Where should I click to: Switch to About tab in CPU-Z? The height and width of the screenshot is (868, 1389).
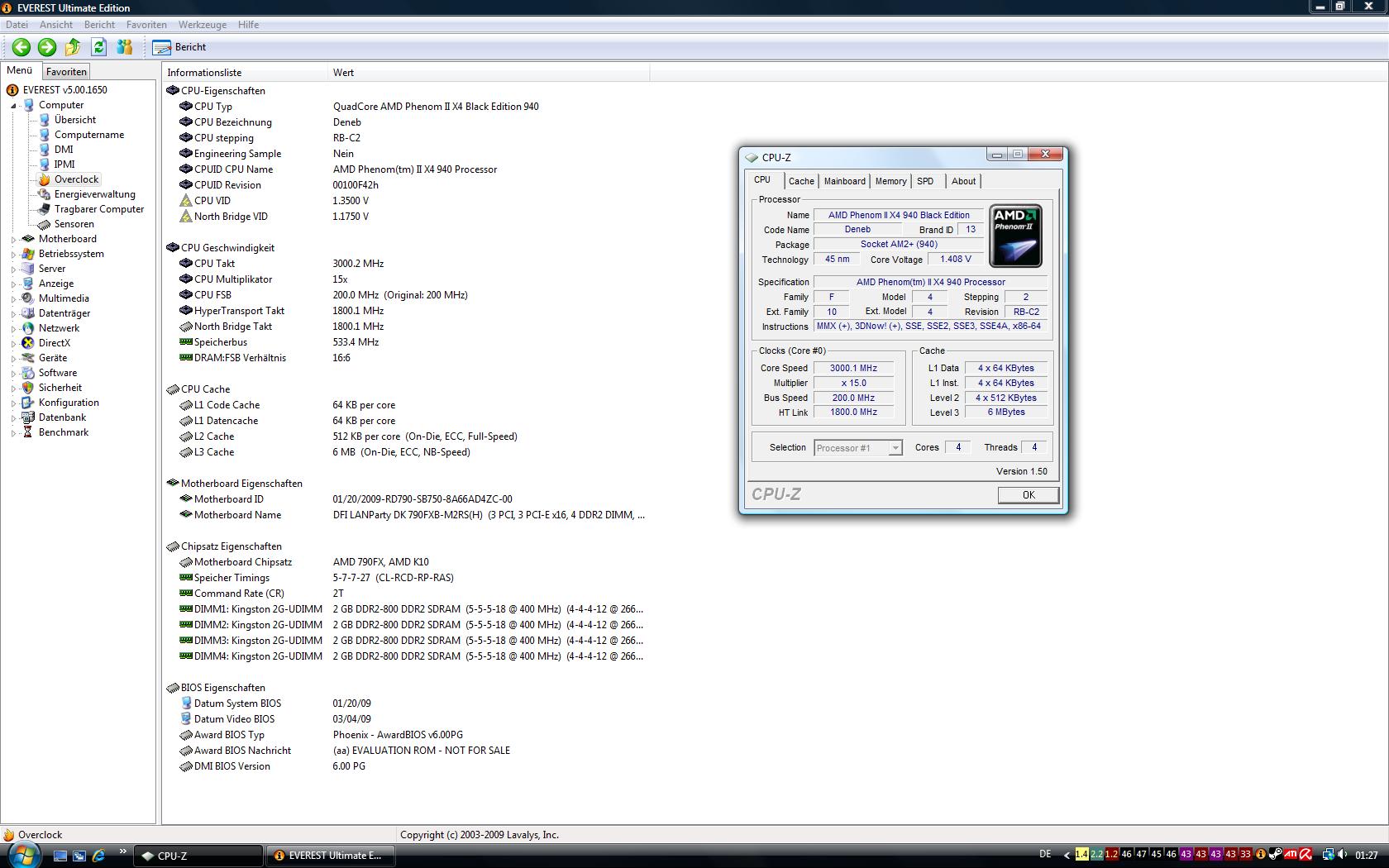(963, 181)
